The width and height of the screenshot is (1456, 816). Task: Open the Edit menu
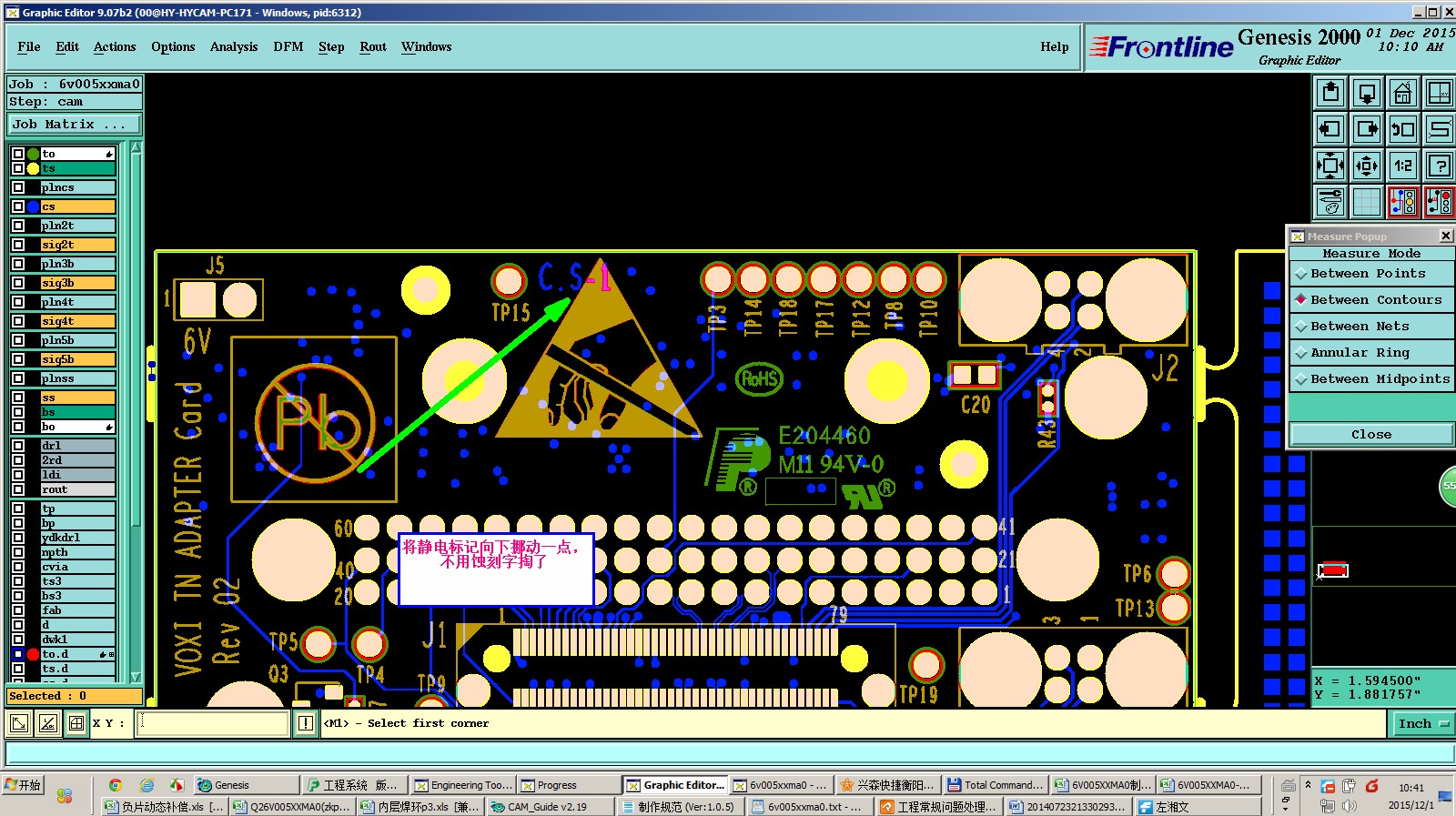[x=67, y=46]
